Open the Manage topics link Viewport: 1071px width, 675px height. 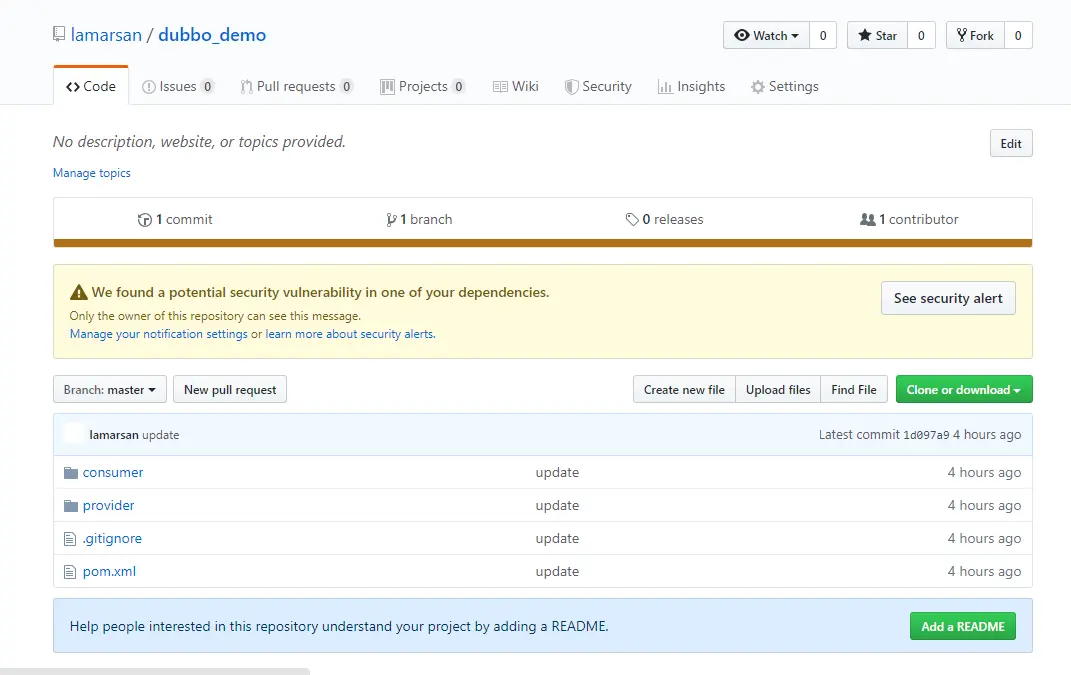pyautogui.click(x=92, y=173)
